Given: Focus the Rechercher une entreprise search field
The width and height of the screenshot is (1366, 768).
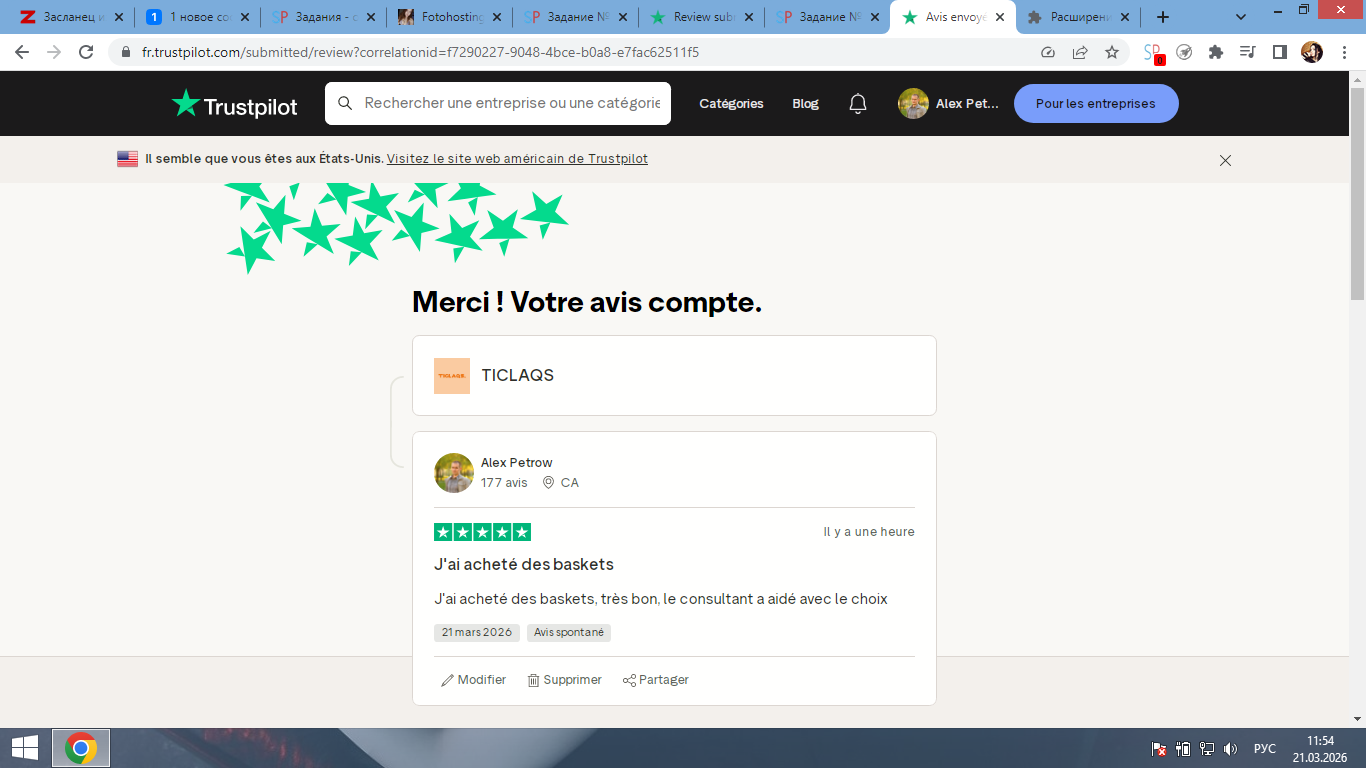Looking at the screenshot, I should pyautogui.click(x=498, y=103).
